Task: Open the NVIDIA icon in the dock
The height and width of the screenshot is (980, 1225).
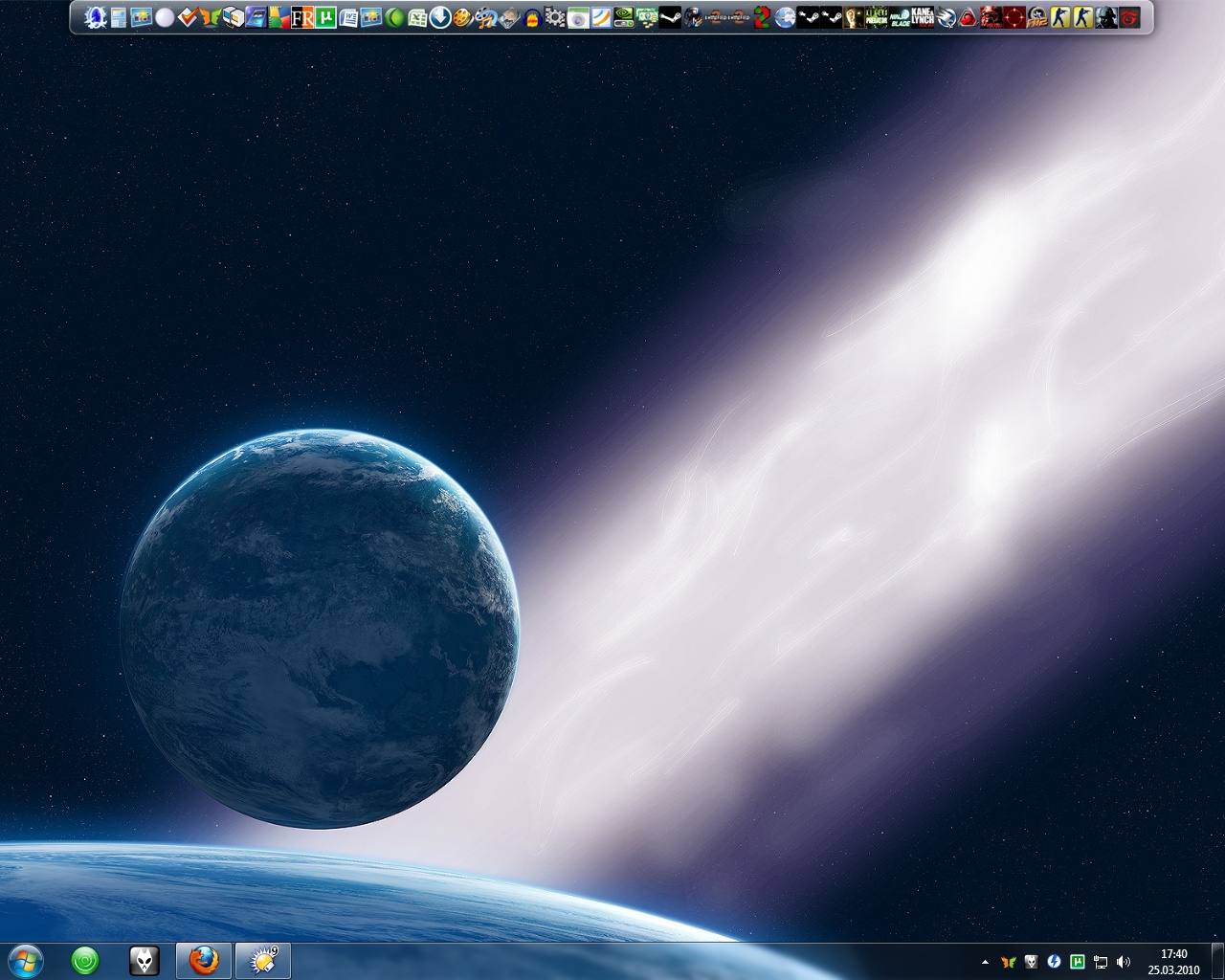Action: [x=624, y=17]
